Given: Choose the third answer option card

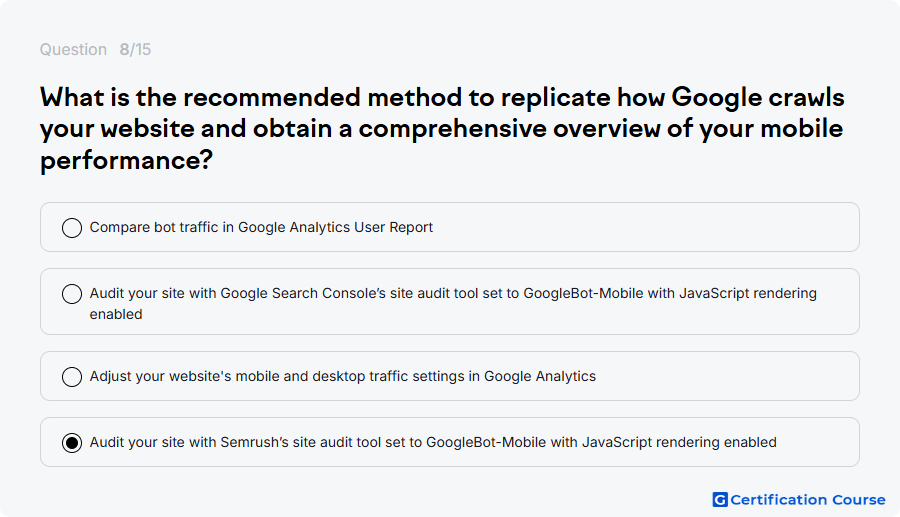Looking at the screenshot, I should (450, 376).
